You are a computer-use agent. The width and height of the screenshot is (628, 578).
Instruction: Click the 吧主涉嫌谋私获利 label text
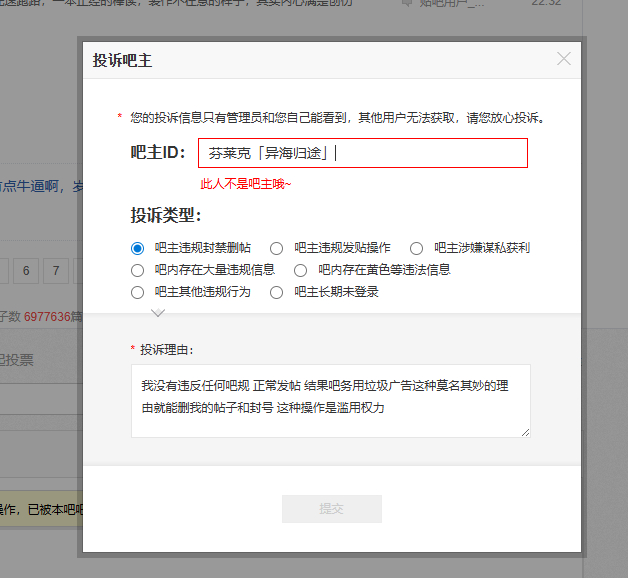pos(482,248)
